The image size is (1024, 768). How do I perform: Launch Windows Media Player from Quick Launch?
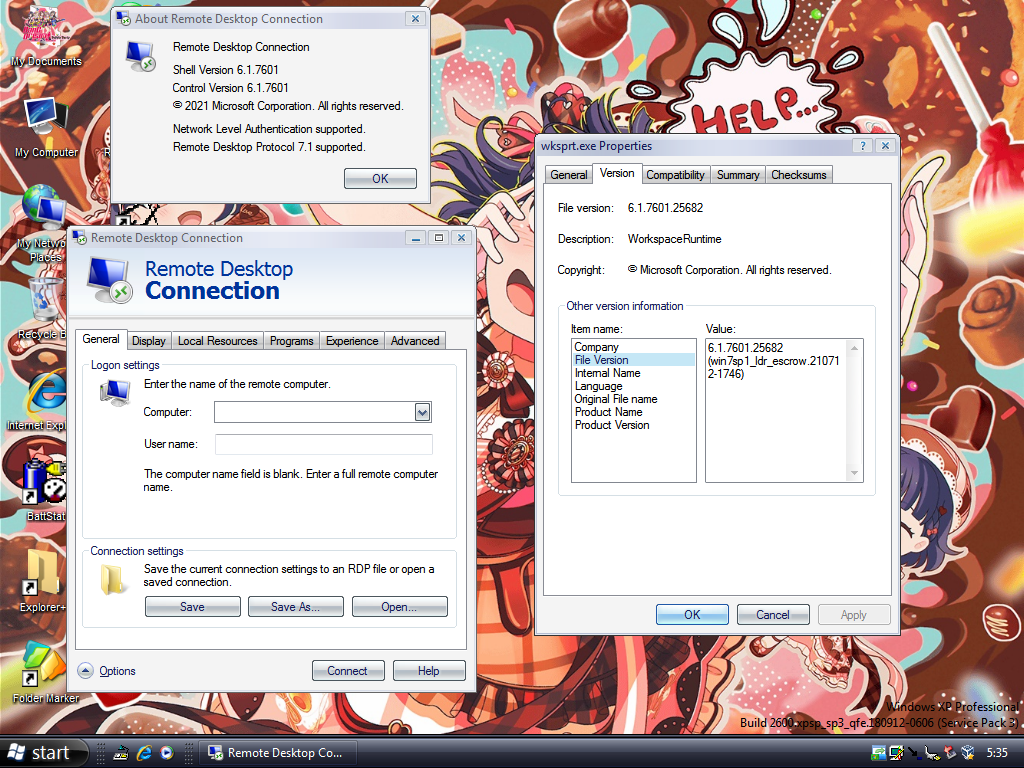click(x=167, y=753)
